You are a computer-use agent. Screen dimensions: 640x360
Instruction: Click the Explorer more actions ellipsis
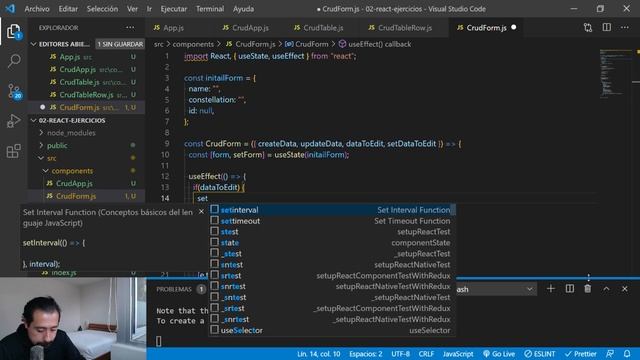point(130,28)
